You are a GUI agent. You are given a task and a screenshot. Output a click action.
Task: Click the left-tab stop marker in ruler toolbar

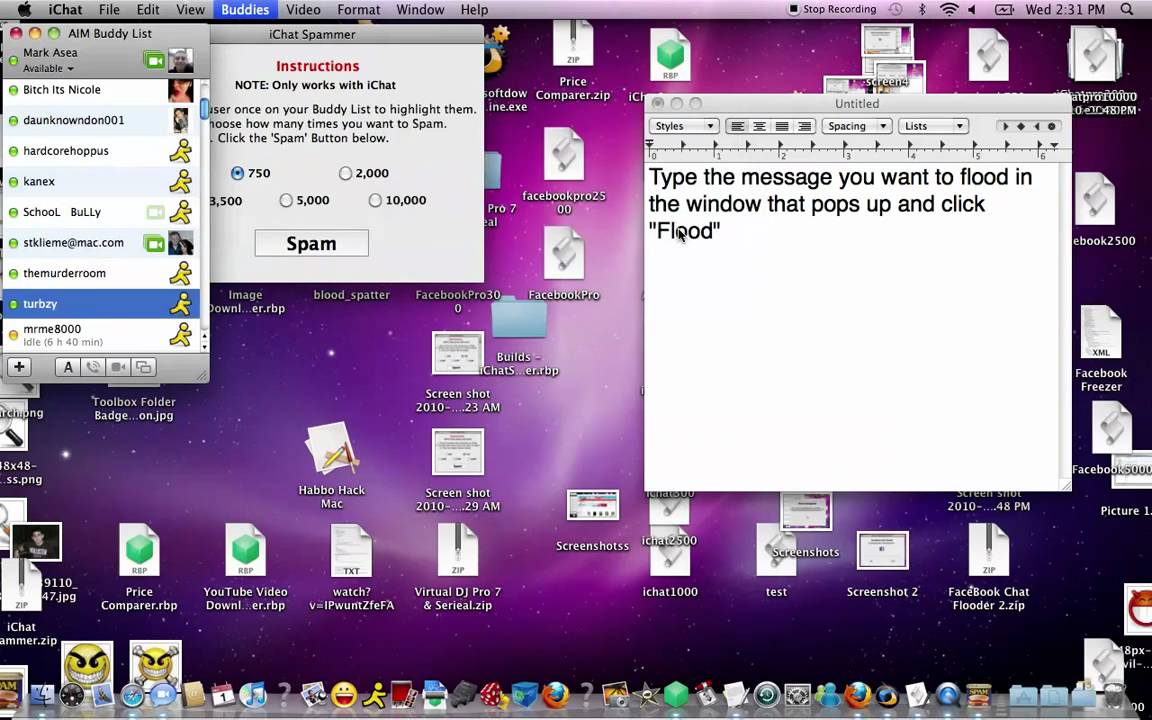tap(1006, 126)
